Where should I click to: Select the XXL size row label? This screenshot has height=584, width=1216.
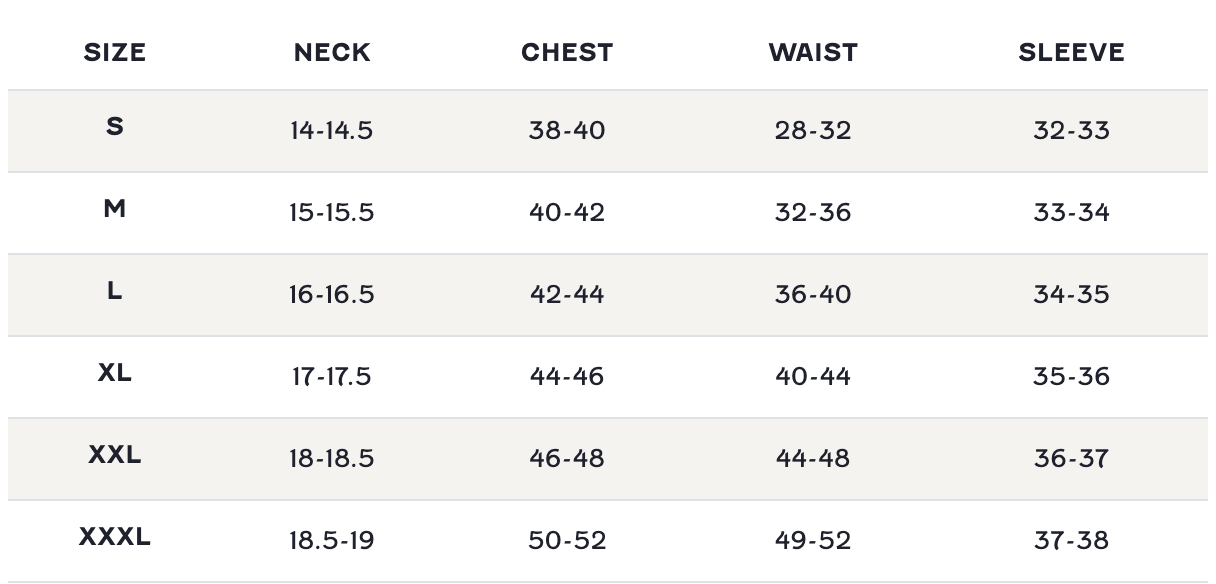pos(115,455)
